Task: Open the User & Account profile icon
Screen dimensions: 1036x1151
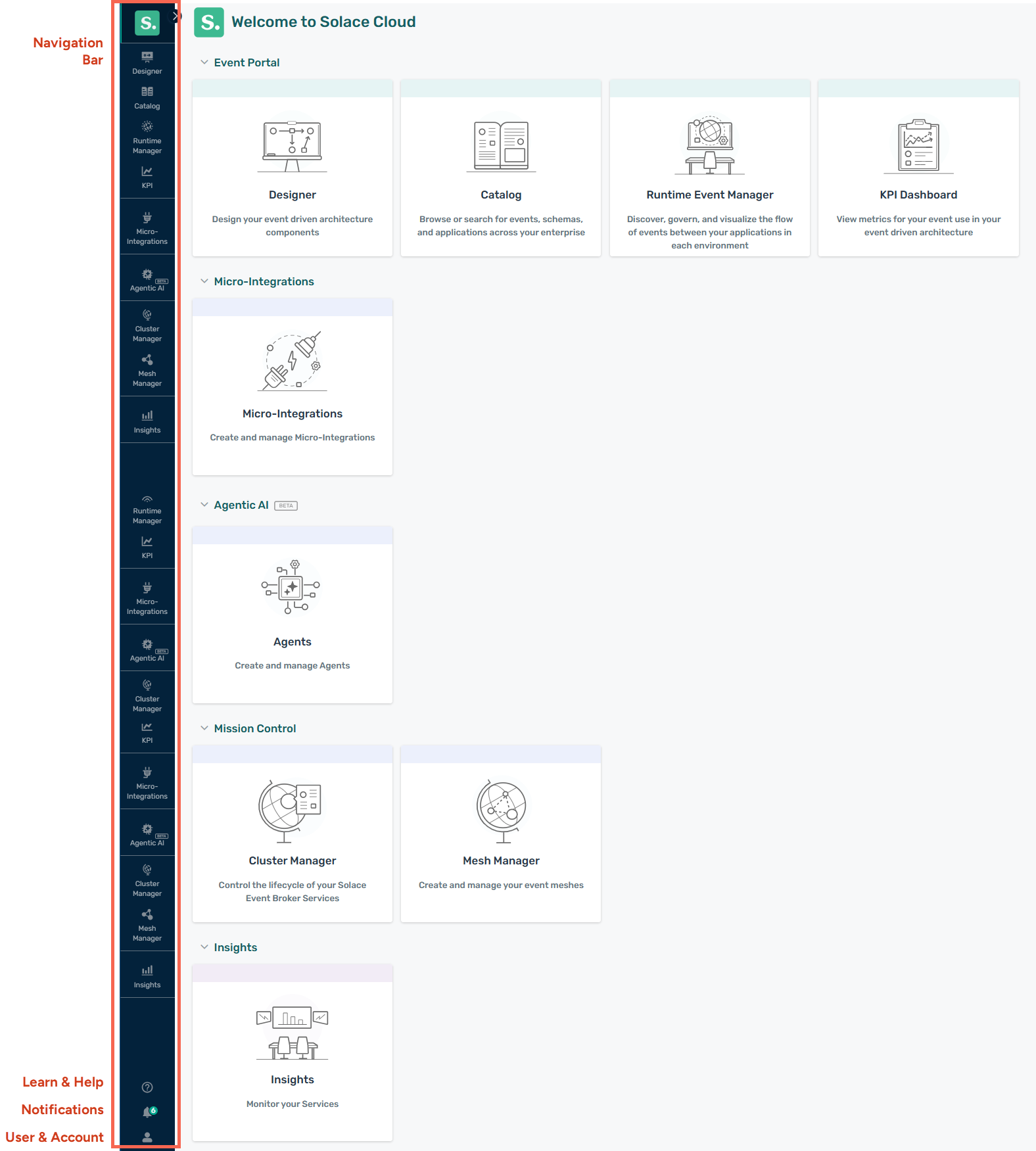Action: pyautogui.click(x=147, y=1137)
